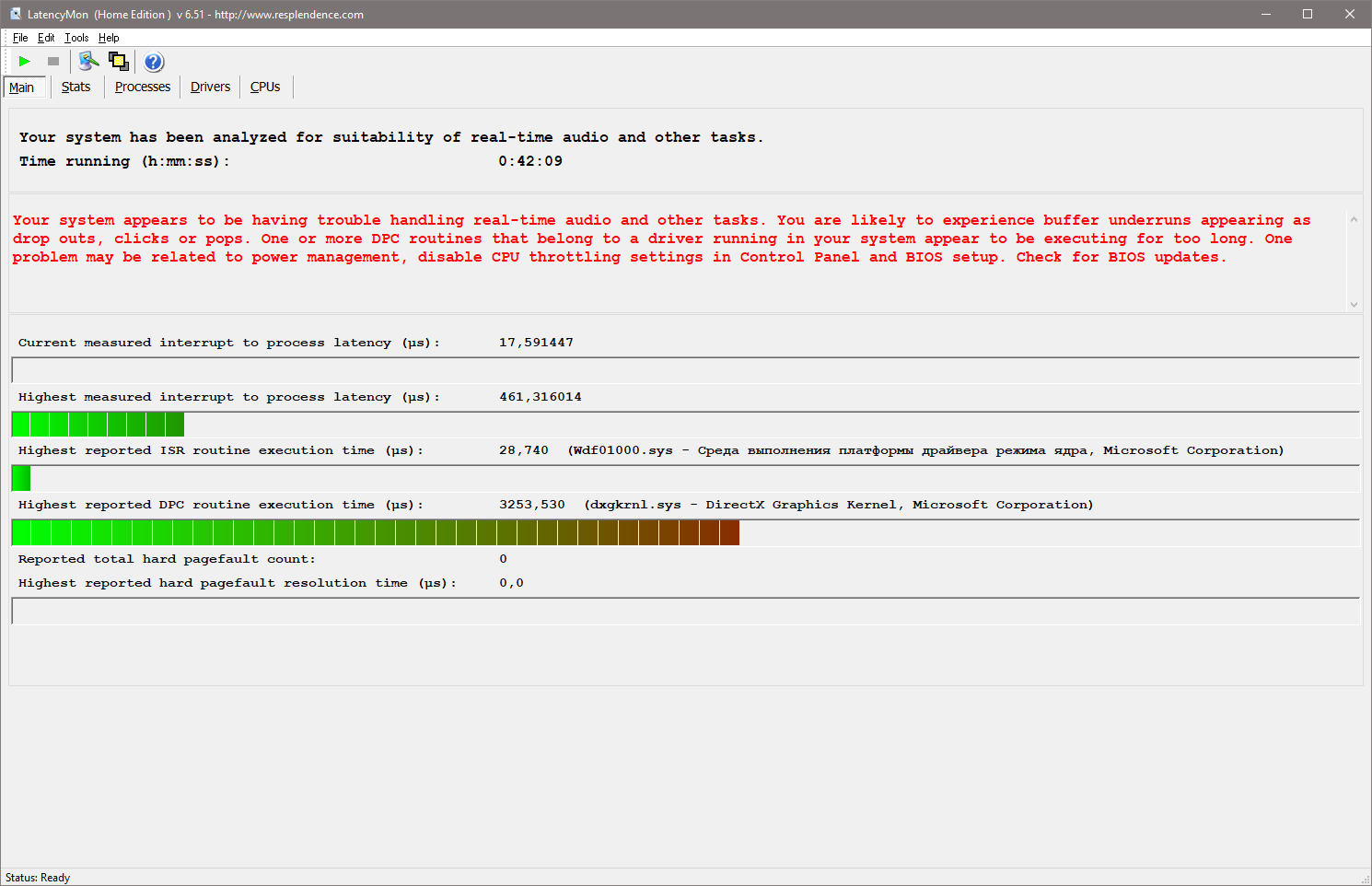This screenshot has width=1372, height=886.
Task: Click the red warning message text
Action: (661, 239)
